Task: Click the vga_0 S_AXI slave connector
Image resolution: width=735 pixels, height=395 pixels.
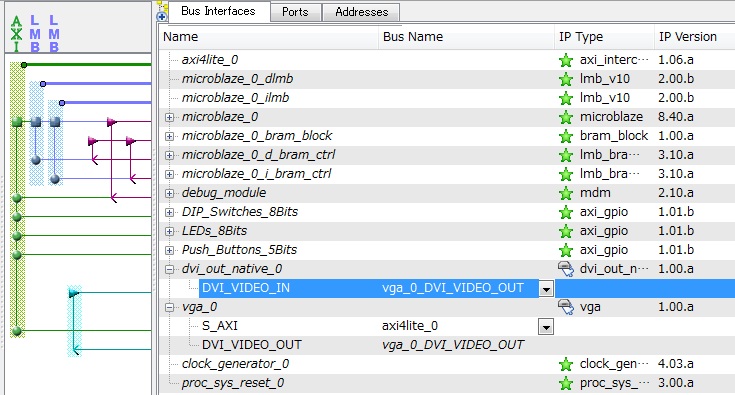Action: tap(17, 331)
